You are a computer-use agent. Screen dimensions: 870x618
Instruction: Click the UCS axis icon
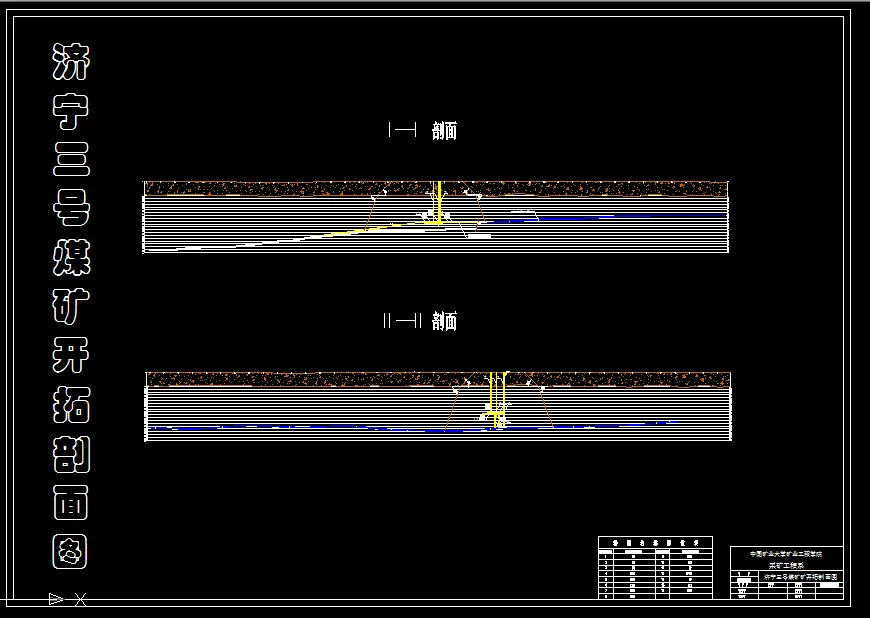(x=68, y=599)
